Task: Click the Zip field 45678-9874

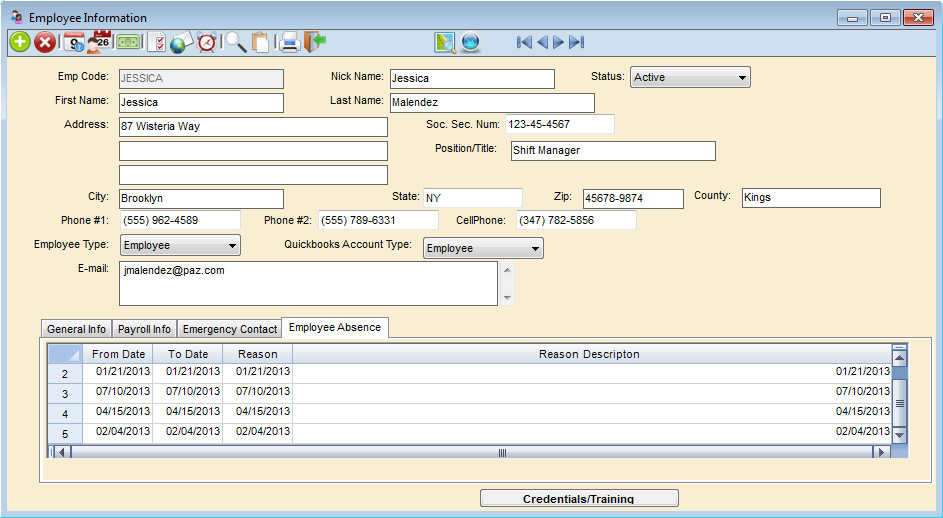Action: pyautogui.click(x=633, y=199)
